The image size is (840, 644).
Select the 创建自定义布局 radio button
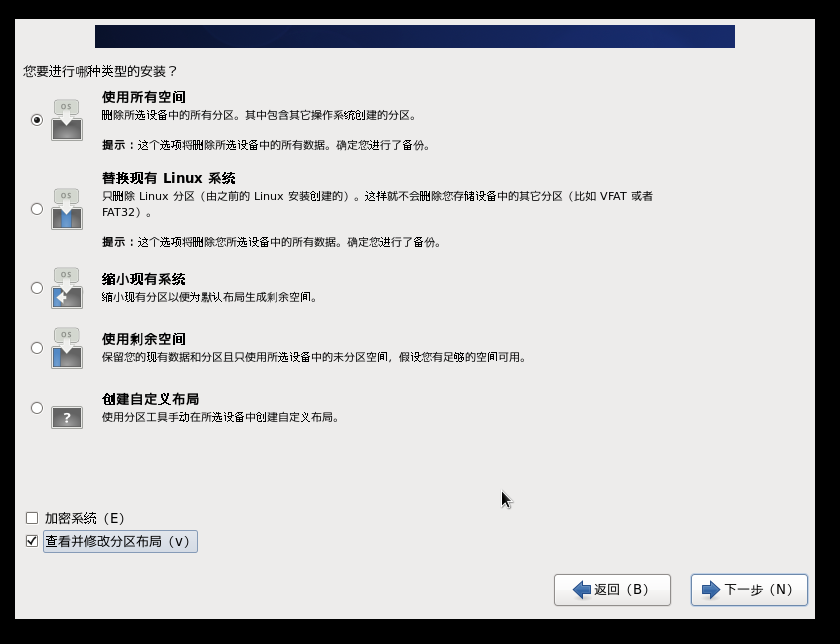[x=36, y=408]
